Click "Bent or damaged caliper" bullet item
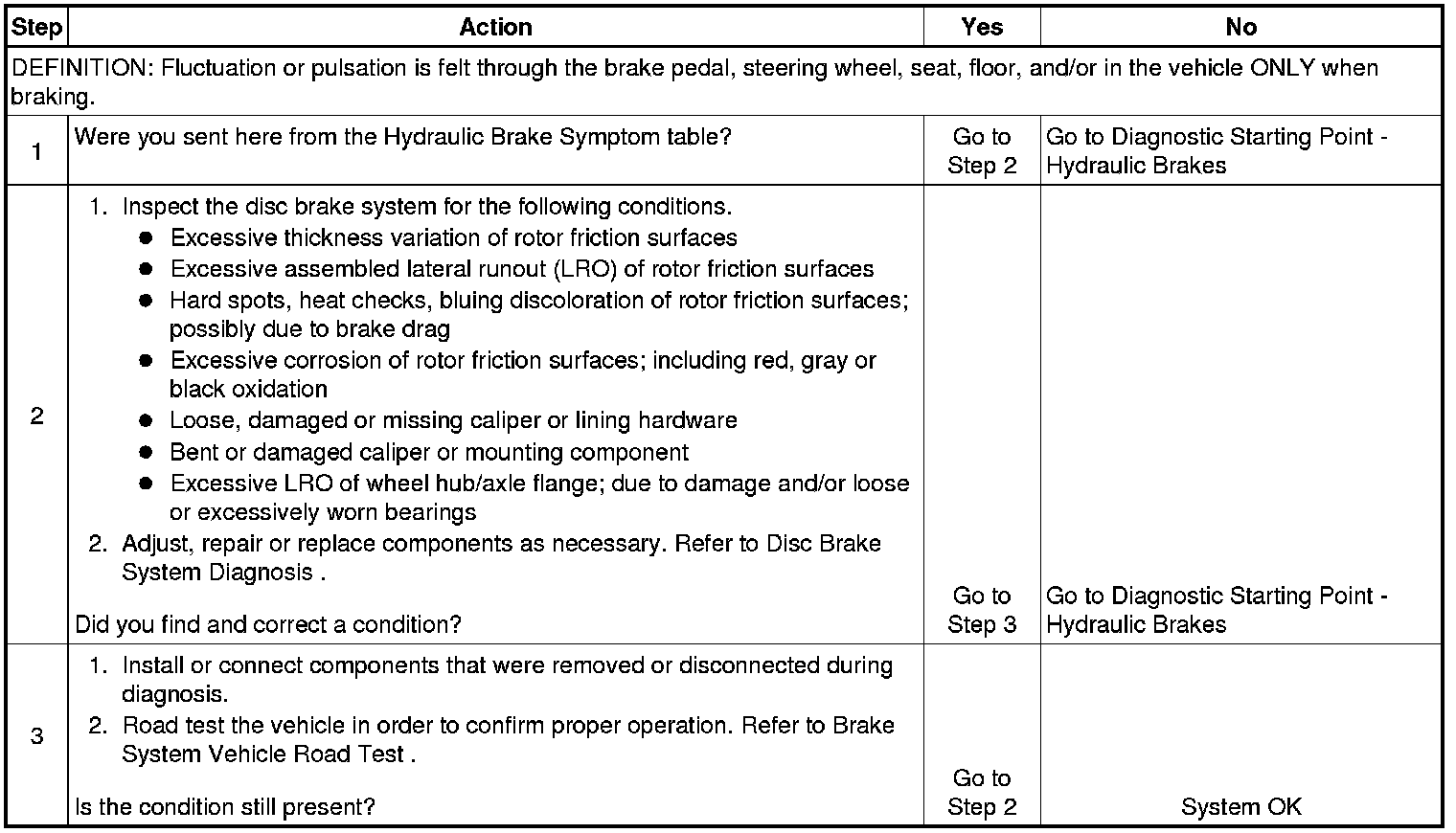 coord(429,452)
